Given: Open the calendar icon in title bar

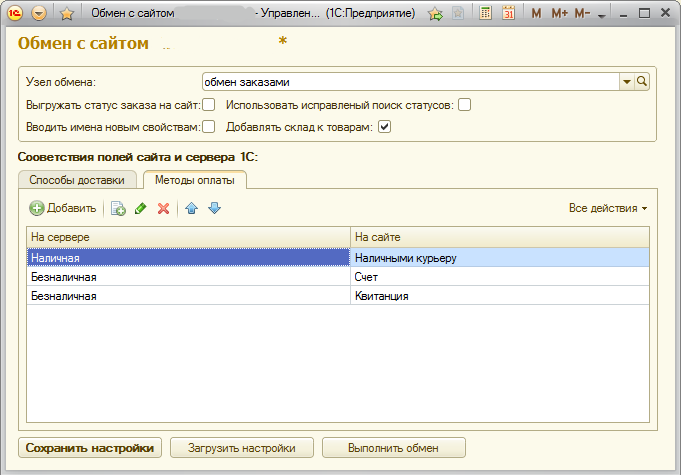Looking at the screenshot, I should 508,13.
